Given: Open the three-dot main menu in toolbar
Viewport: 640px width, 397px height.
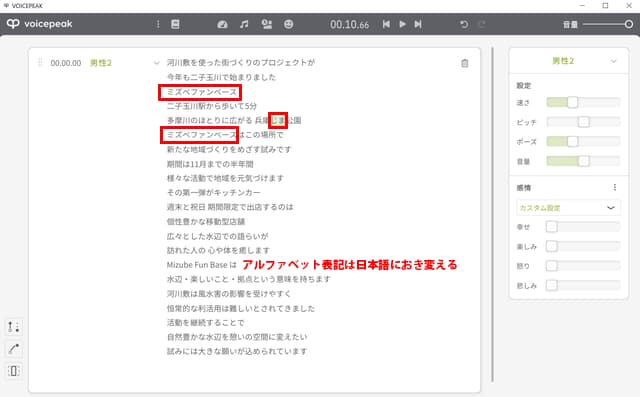Looking at the screenshot, I should (158, 24).
